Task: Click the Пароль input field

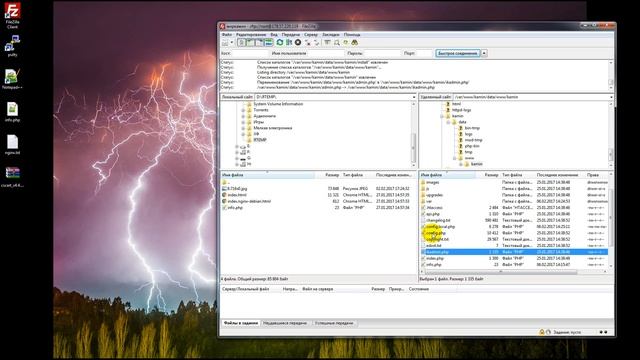Action: [382, 53]
